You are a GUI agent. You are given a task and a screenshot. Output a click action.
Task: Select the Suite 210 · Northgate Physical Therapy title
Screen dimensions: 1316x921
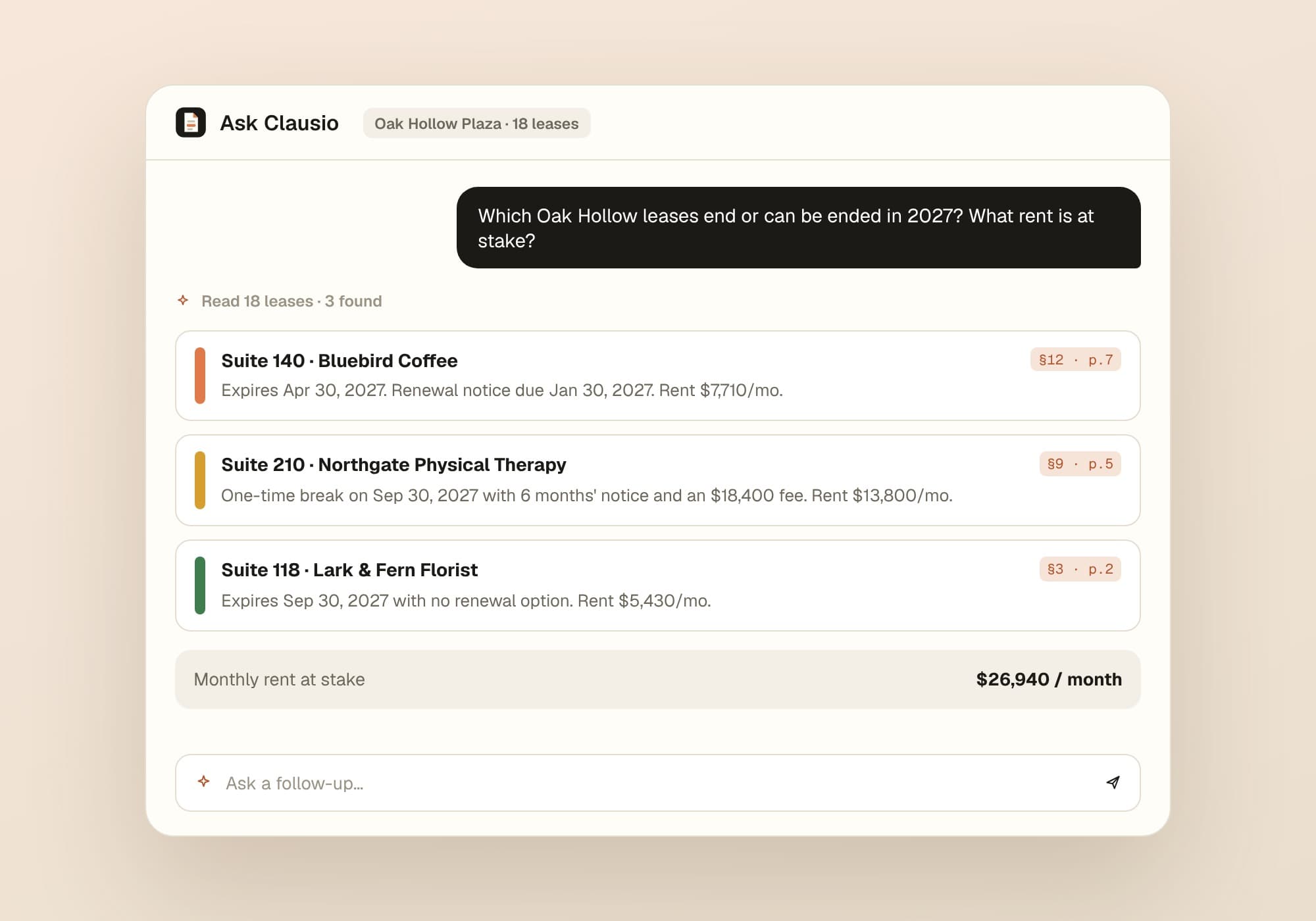click(393, 464)
